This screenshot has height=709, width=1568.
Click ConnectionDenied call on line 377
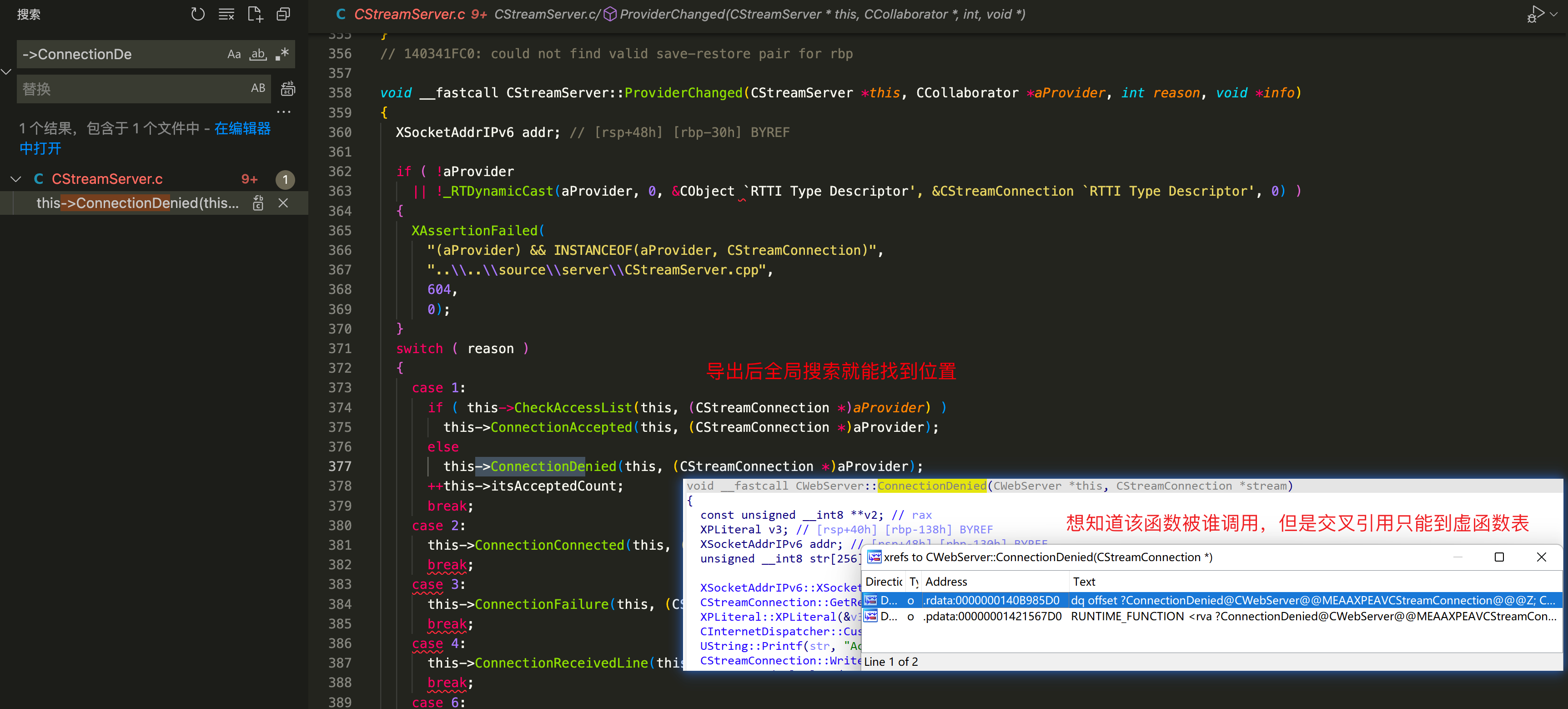(x=553, y=466)
